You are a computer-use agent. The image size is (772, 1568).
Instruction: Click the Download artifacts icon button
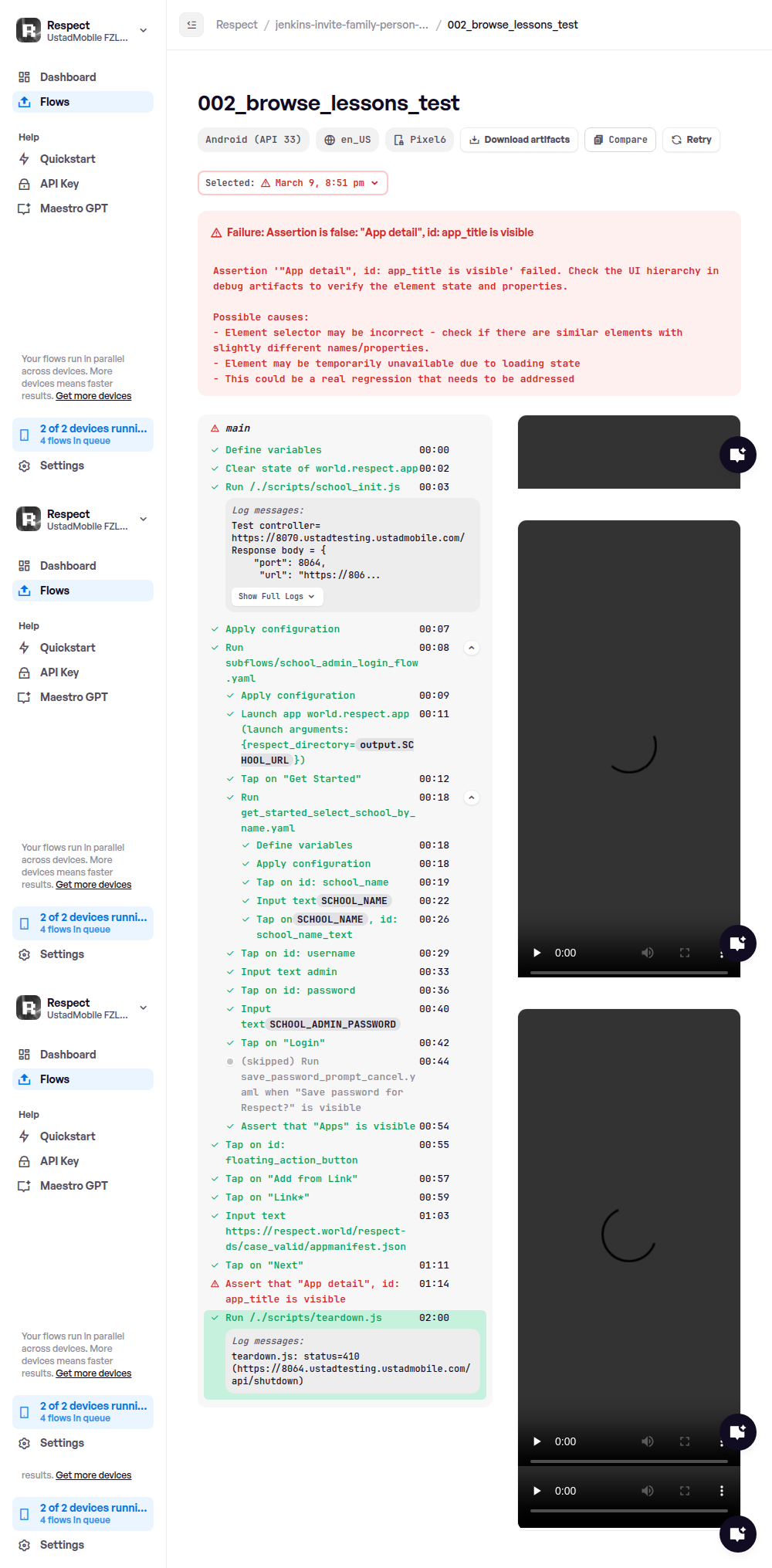pos(475,140)
